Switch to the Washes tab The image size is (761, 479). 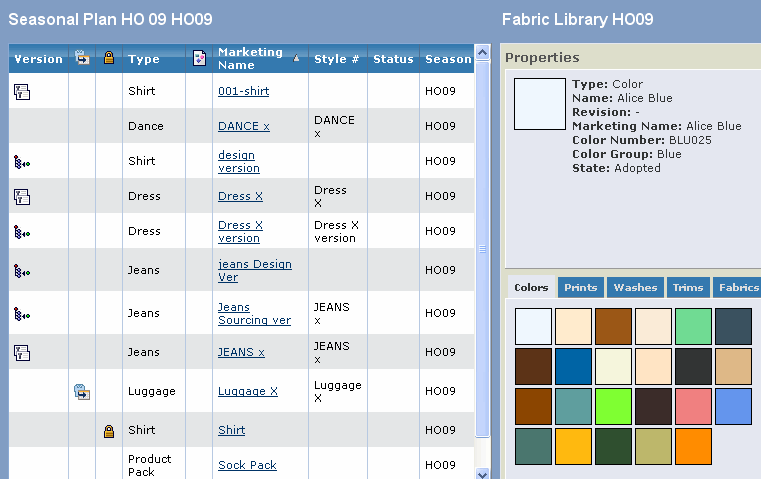click(x=635, y=287)
